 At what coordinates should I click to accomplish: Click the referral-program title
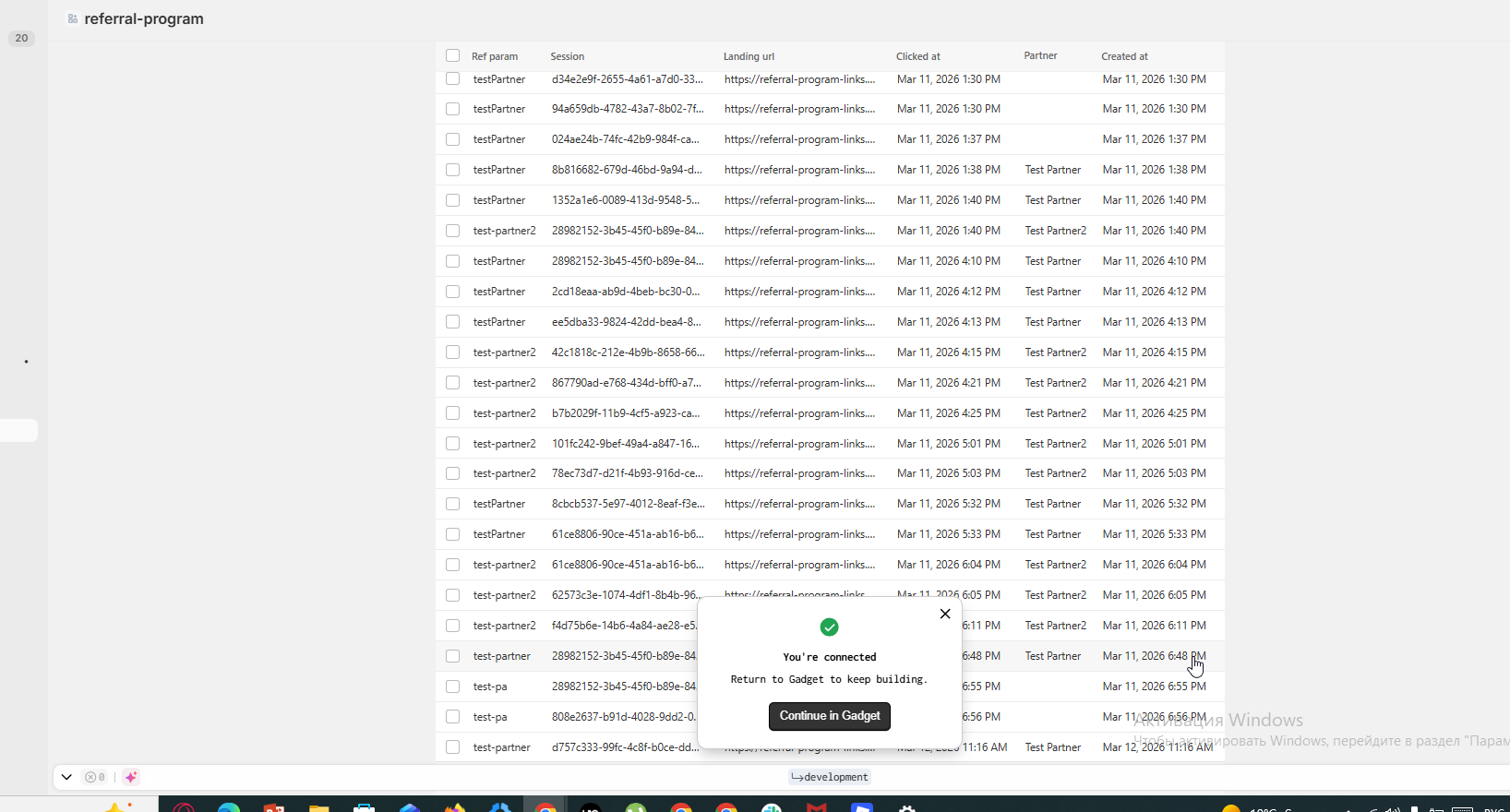pyautogui.click(x=144, y=18)
